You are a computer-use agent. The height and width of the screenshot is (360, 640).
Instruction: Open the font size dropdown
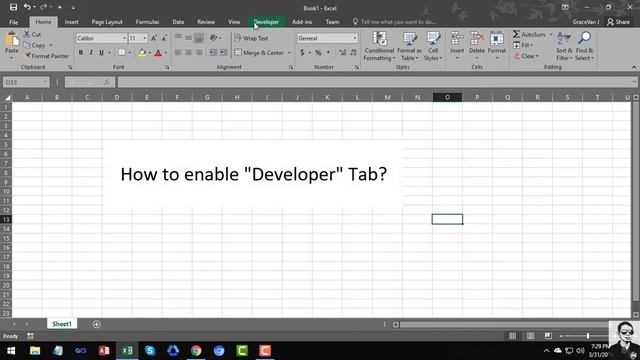(x=144, y=38)
